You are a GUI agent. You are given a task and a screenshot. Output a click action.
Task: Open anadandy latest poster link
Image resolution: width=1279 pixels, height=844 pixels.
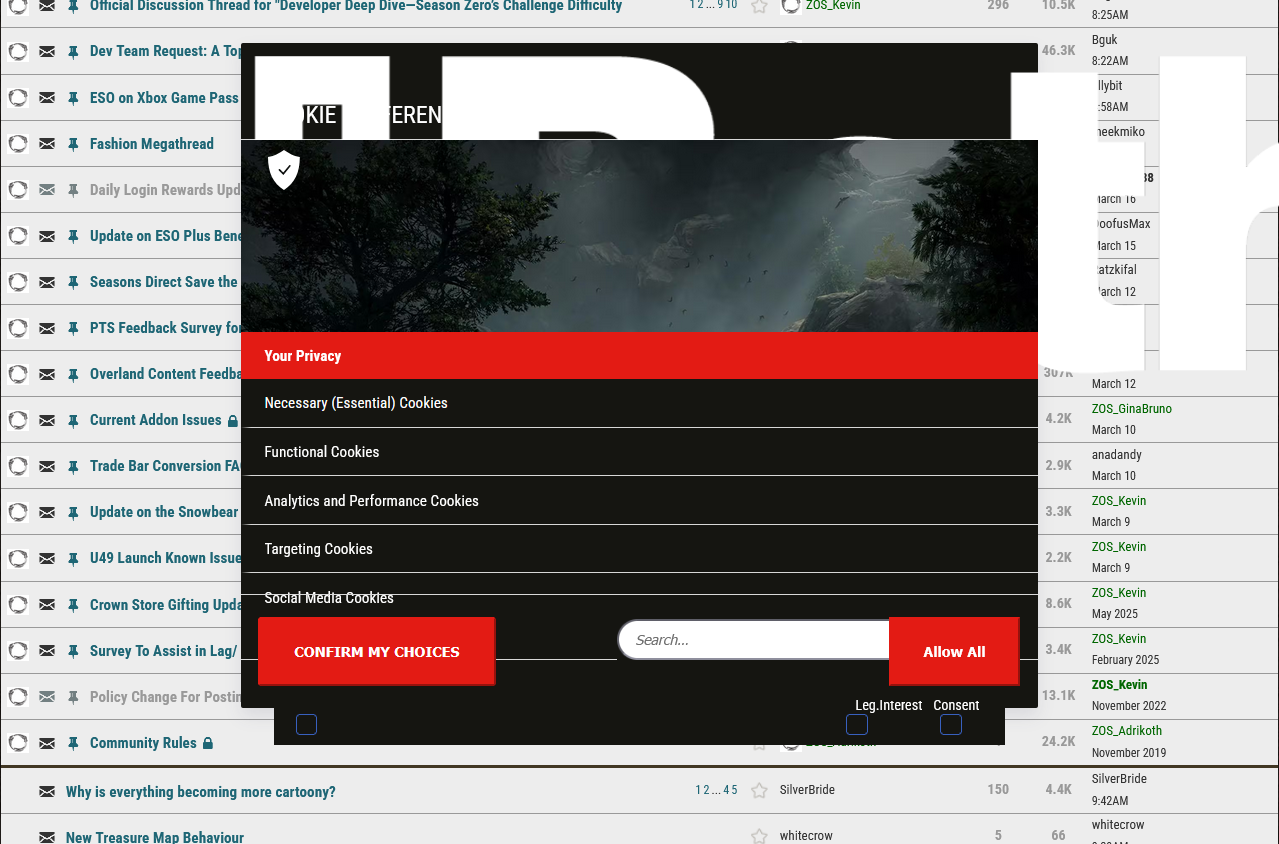pos(1117,455)
